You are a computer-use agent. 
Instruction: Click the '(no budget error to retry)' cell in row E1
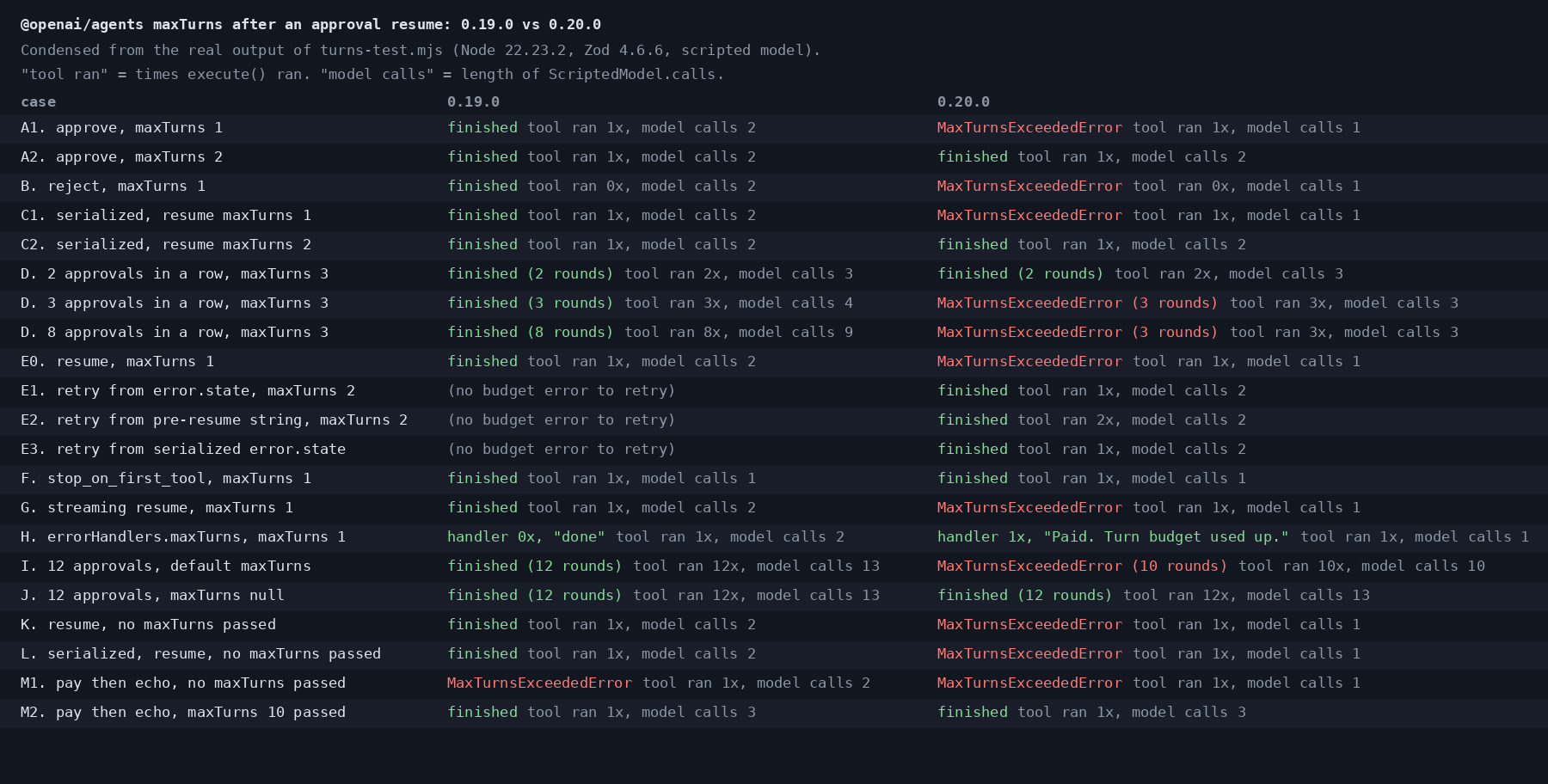coord(562,390)
